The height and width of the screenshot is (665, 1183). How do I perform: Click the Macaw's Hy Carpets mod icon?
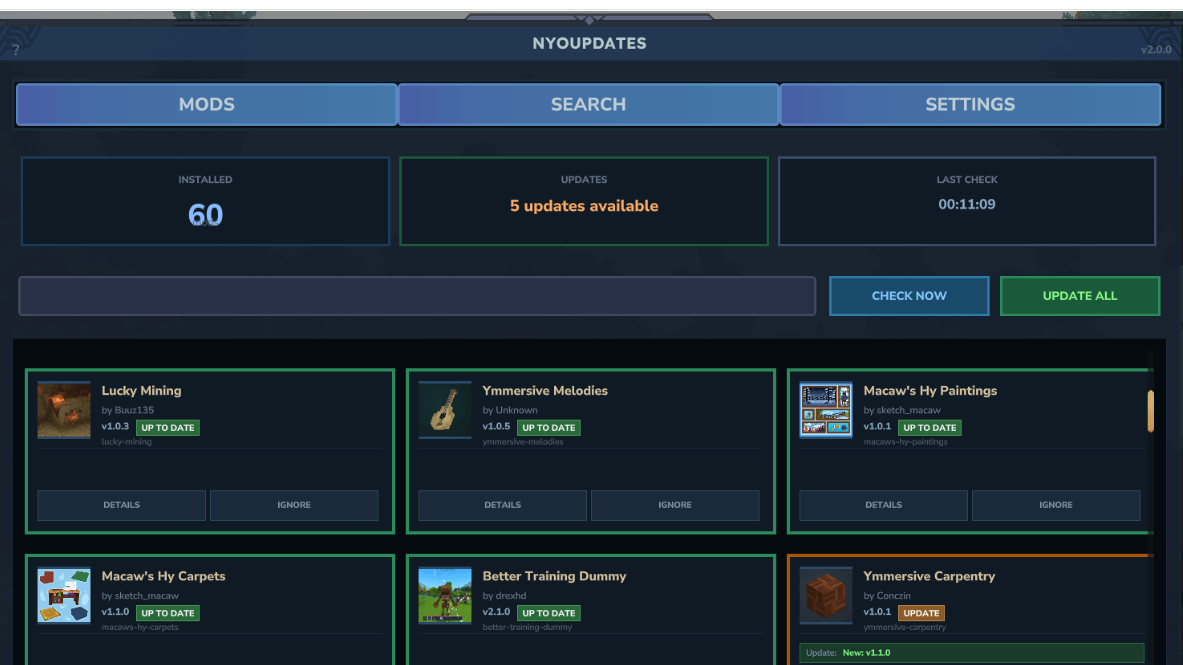pyautogui.click(x=64, y=595)
